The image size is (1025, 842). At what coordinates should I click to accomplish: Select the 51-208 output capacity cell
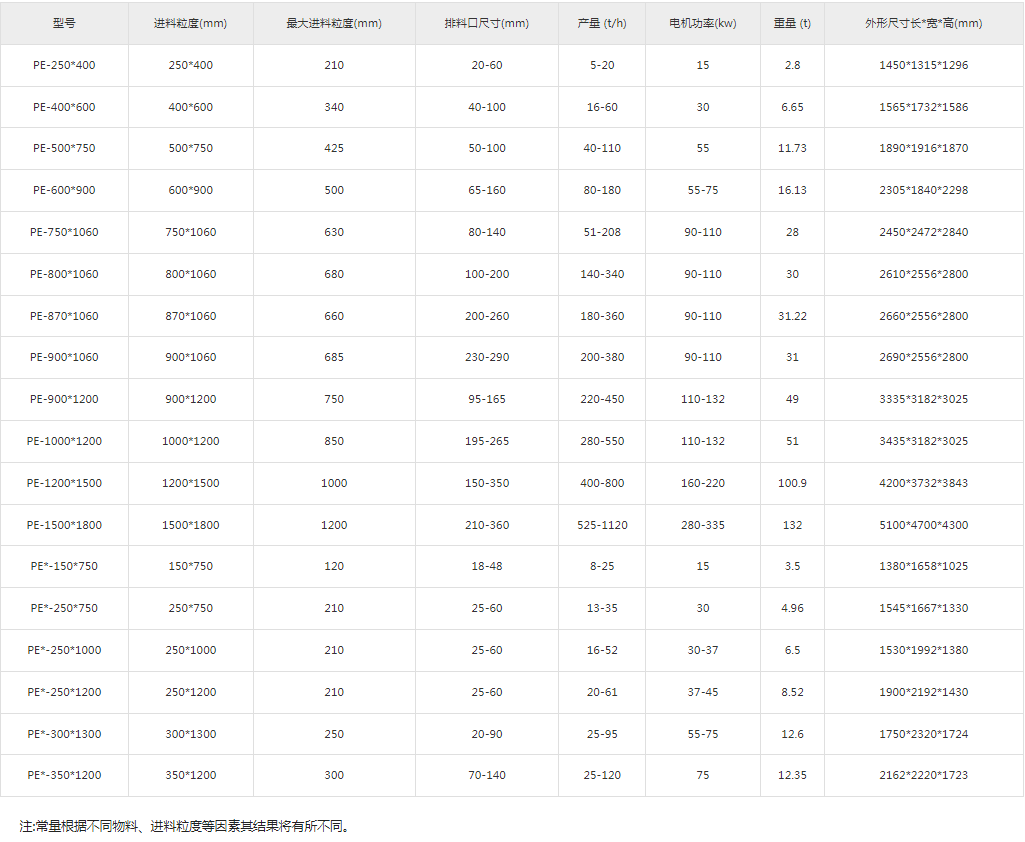coord(602,232)
